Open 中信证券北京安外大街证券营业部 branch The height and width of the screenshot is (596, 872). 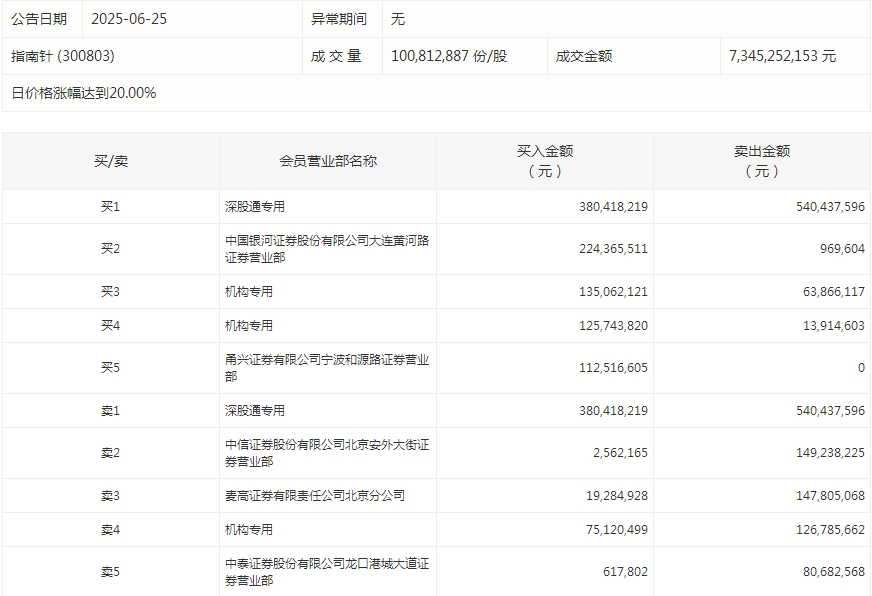coord(327,453)
